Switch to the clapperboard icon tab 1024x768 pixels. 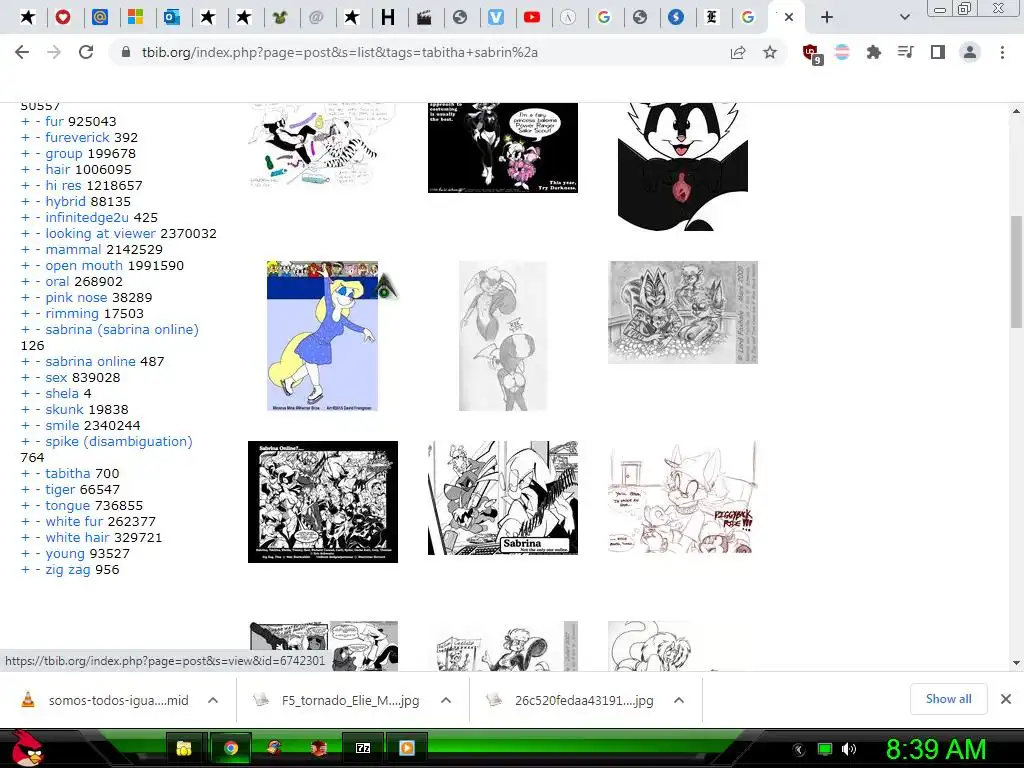tap(424, 18)
